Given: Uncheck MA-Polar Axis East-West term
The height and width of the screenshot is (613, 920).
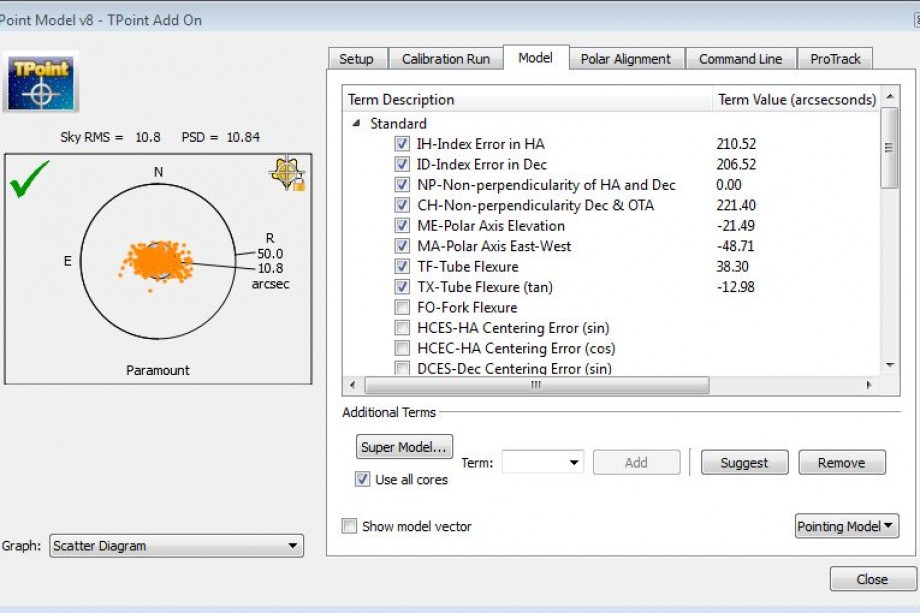Looking at the screenshot, I should (x=402, y=246).
